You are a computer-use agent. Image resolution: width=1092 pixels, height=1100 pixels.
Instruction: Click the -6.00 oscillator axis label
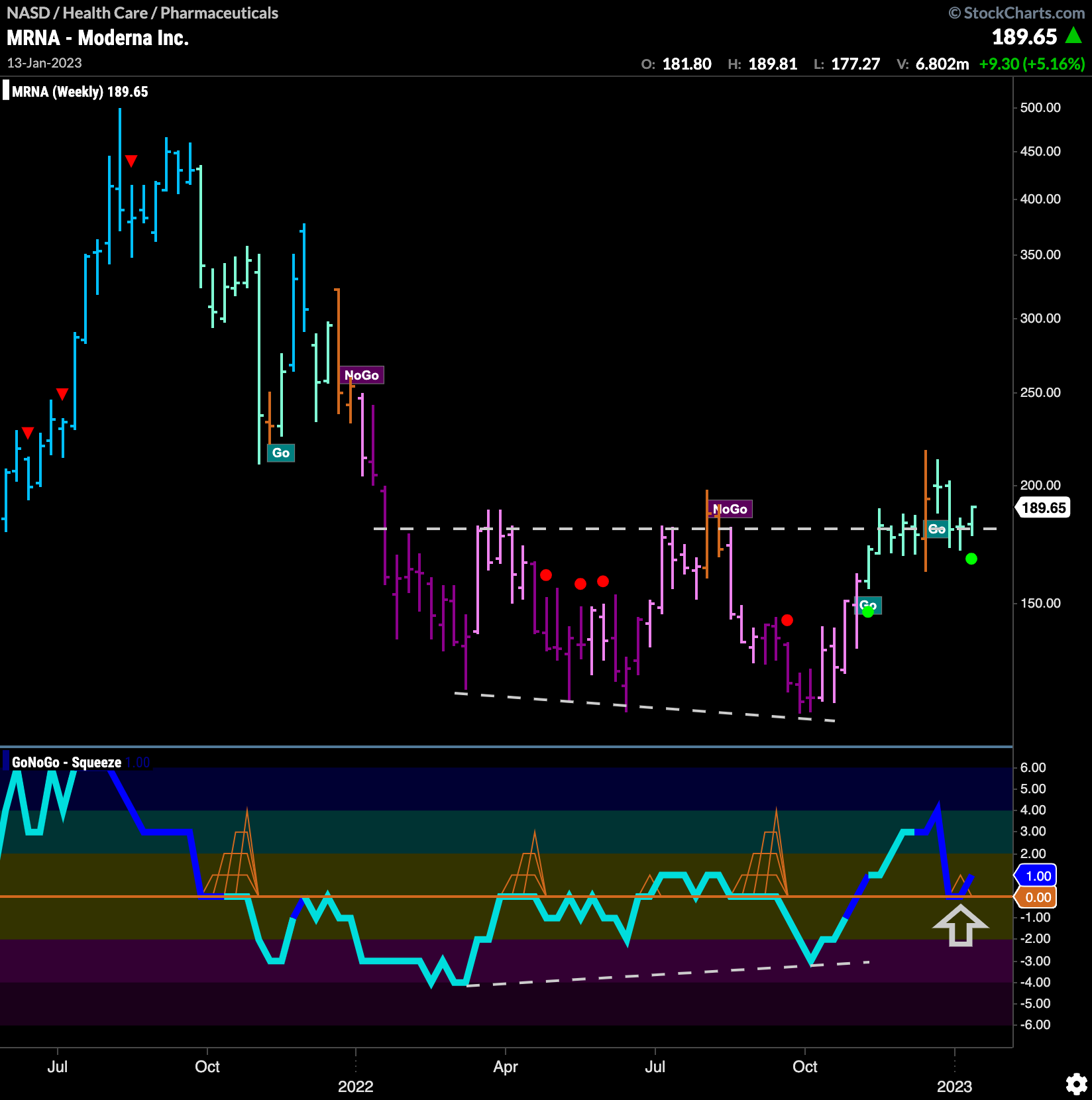pos(1034,1024)
